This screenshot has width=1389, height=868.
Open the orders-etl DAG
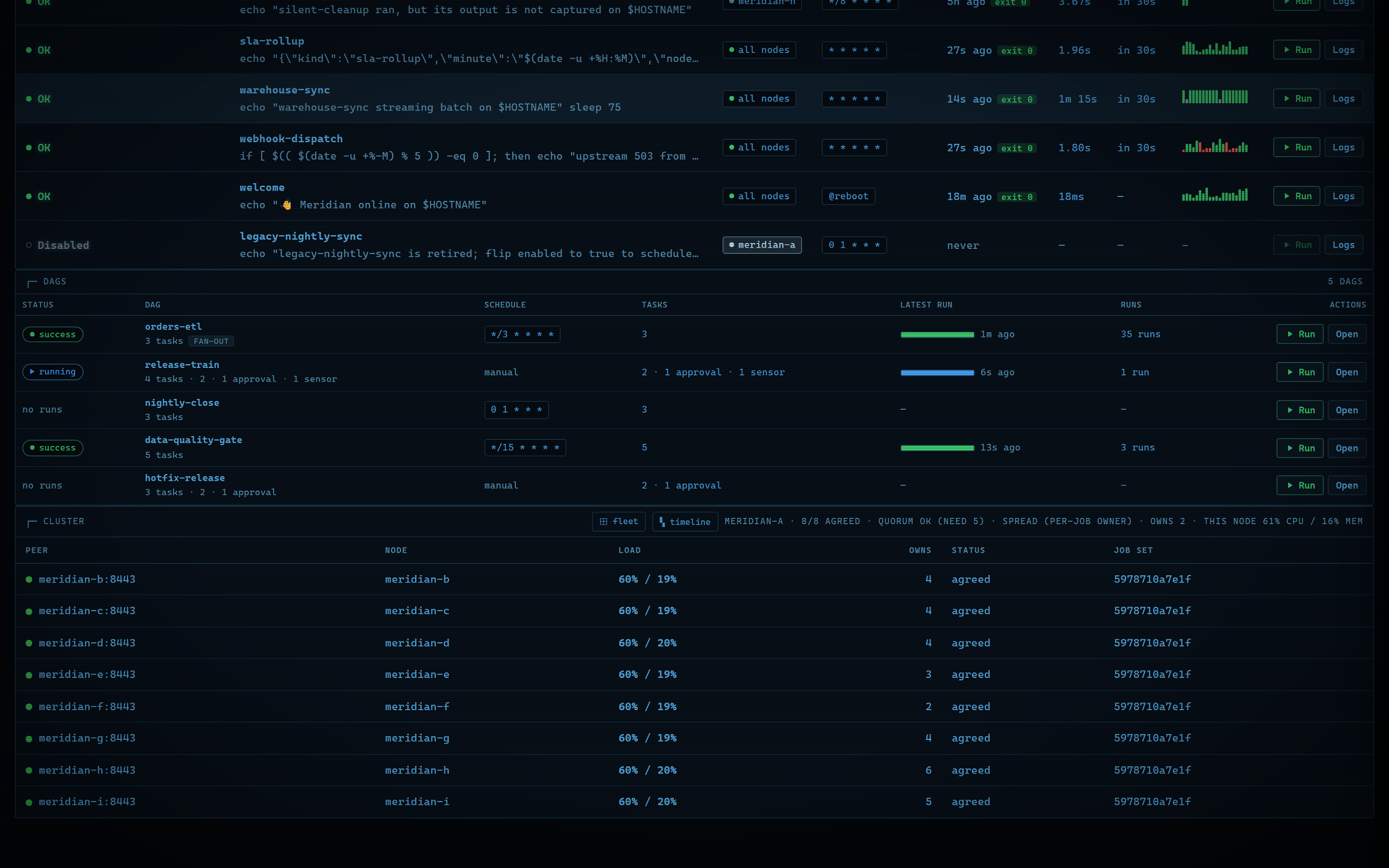(x=1346, y=334)
